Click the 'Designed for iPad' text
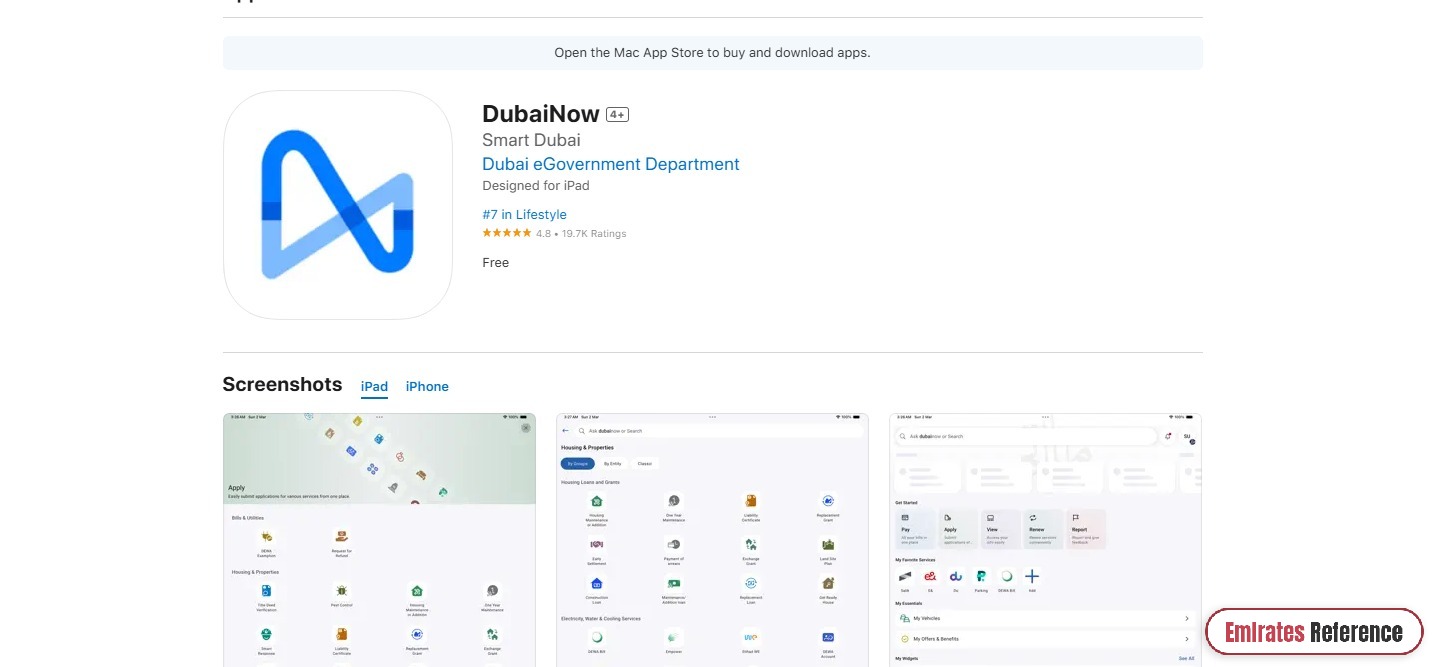1432x667 pixels. coord(536,186)
